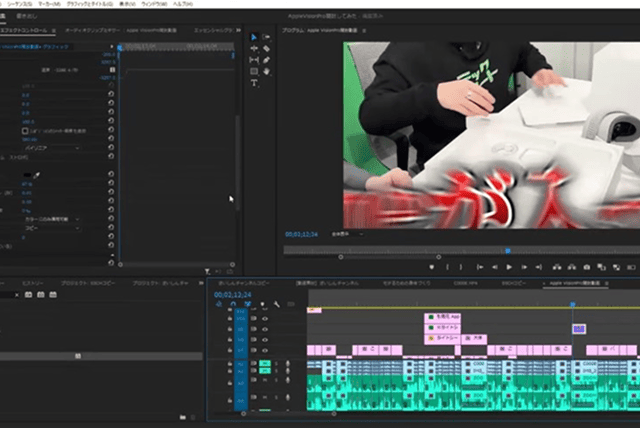Toggle the checkbox in Effect Controls panel
640x428 pixels.
coord(25,131)
